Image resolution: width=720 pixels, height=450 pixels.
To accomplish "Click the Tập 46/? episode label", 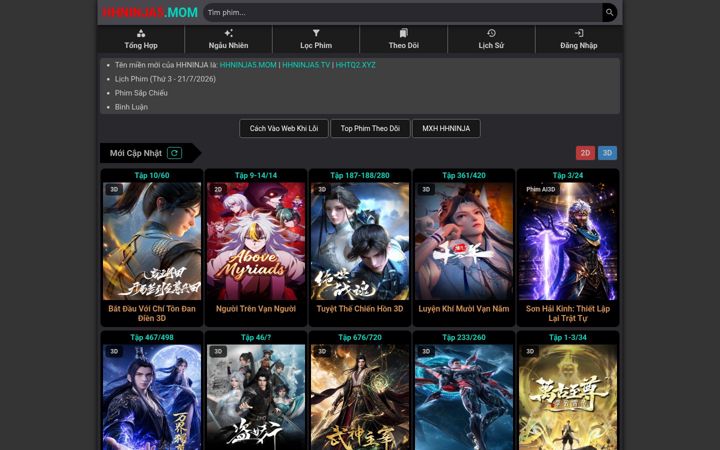I will click(x=256, y=338).
